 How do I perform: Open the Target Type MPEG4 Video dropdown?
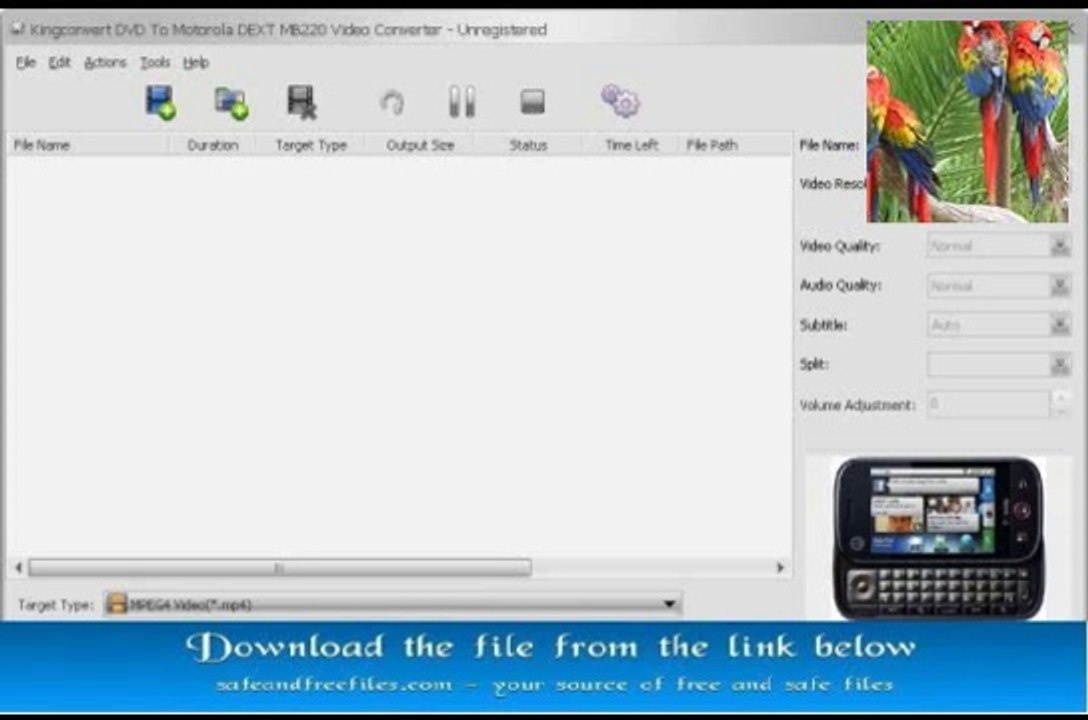pos(393,604)
